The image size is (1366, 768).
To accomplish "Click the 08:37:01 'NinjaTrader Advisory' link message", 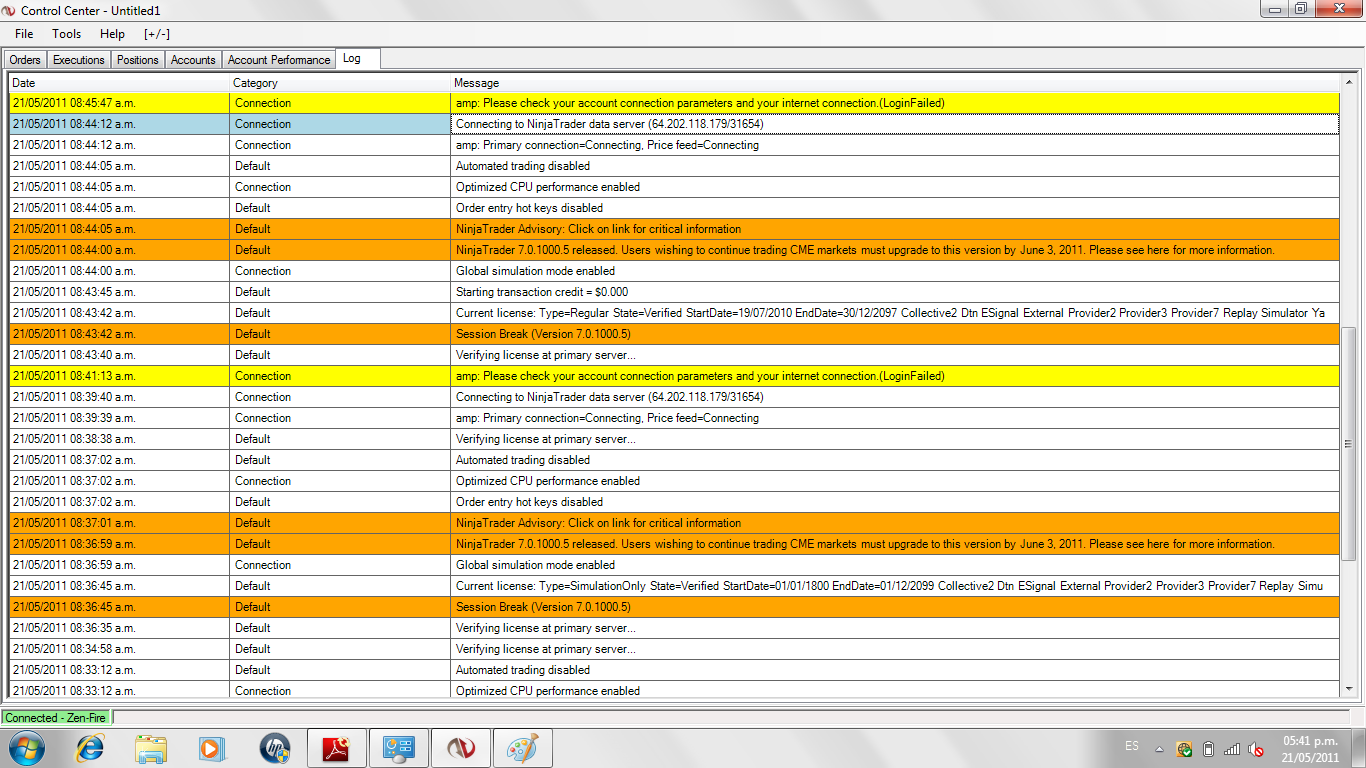I will [x=895, y=523].
